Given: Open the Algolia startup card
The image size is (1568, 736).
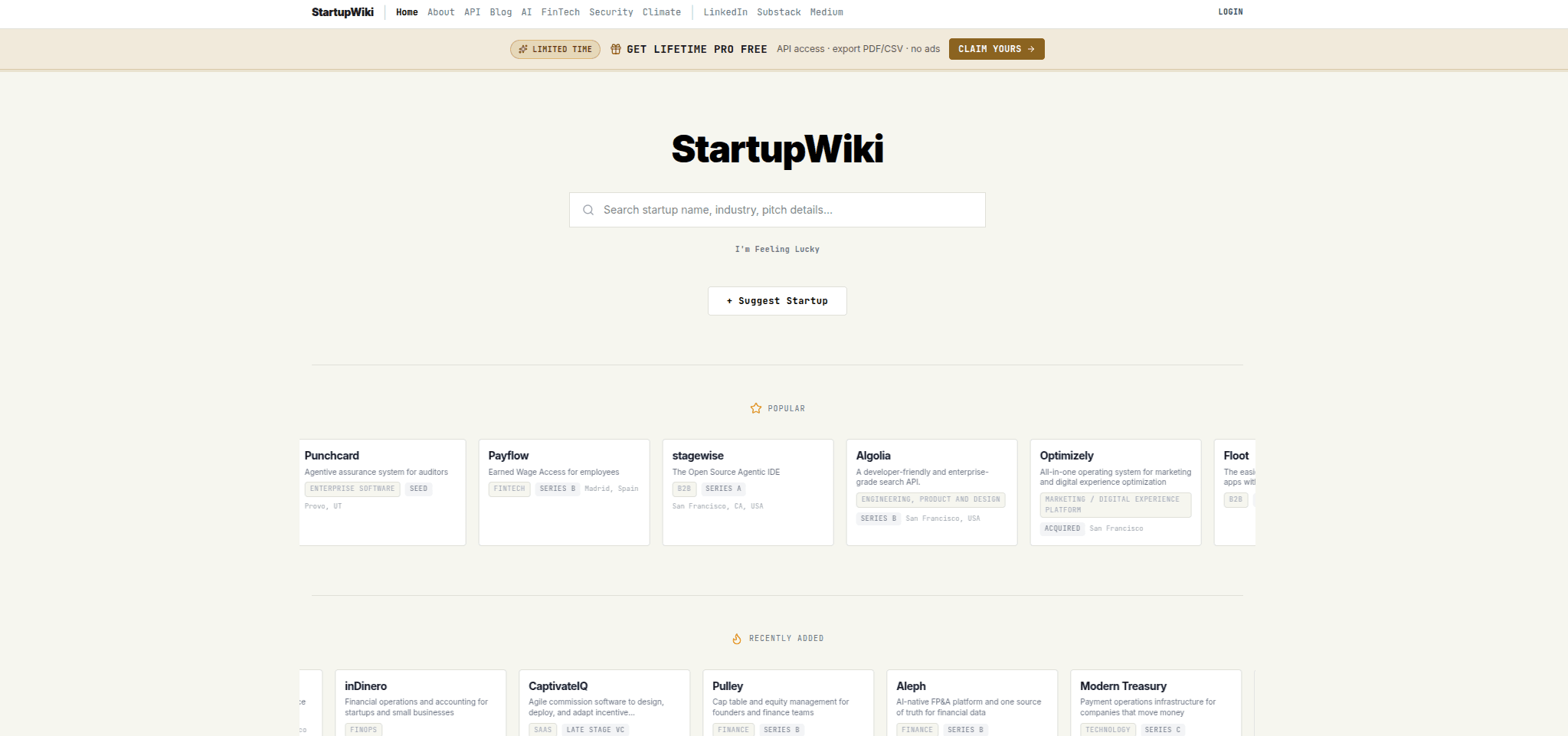Looking at the screenshot, I should click(932, 492).
